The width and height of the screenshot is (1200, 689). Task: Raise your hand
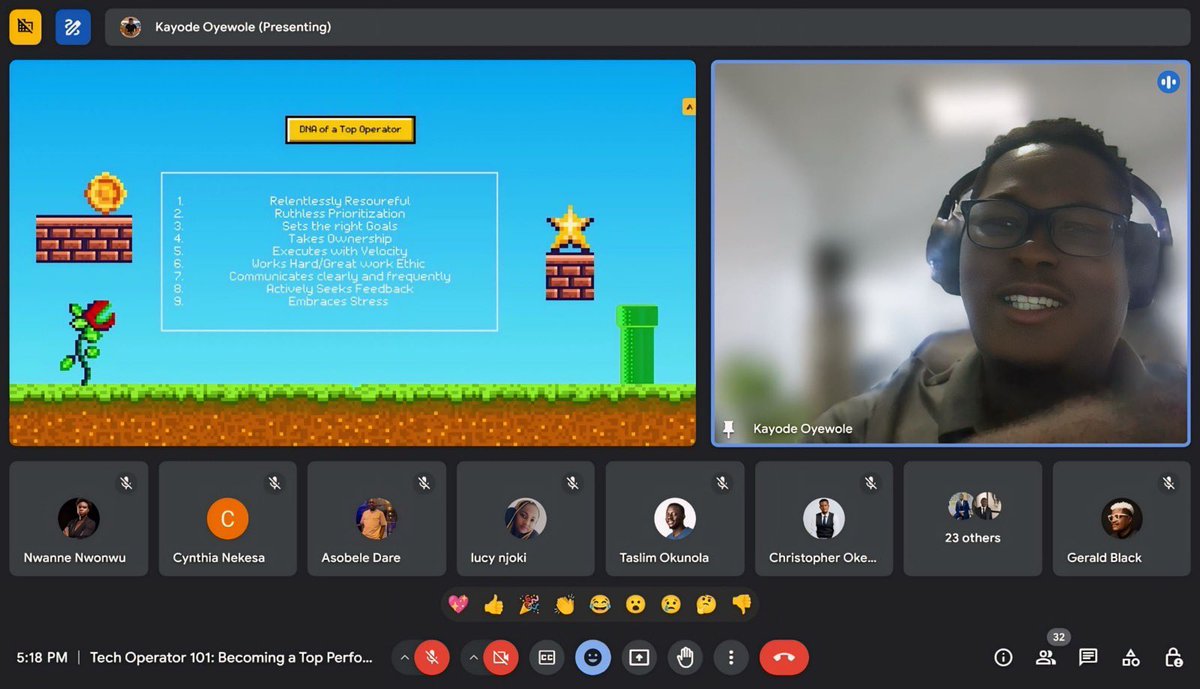685,657
